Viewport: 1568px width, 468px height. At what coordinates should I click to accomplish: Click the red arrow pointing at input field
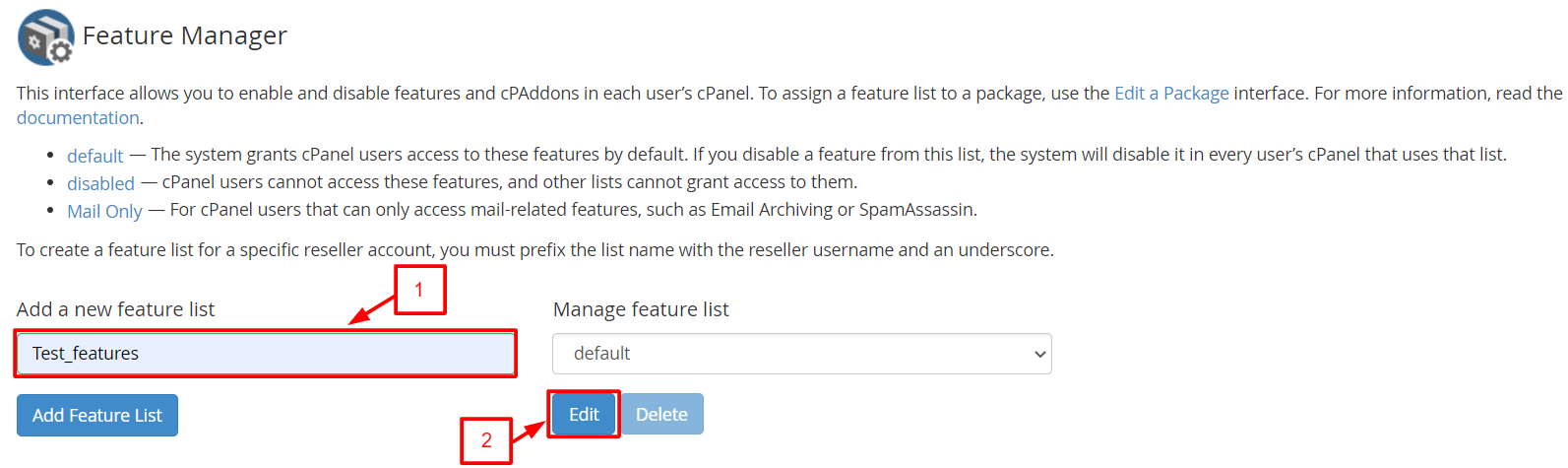(372, 309)
